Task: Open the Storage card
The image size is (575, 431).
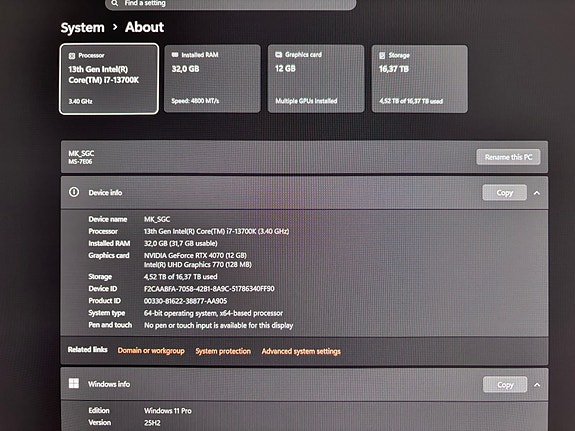Action: click(x=420, y=79)
